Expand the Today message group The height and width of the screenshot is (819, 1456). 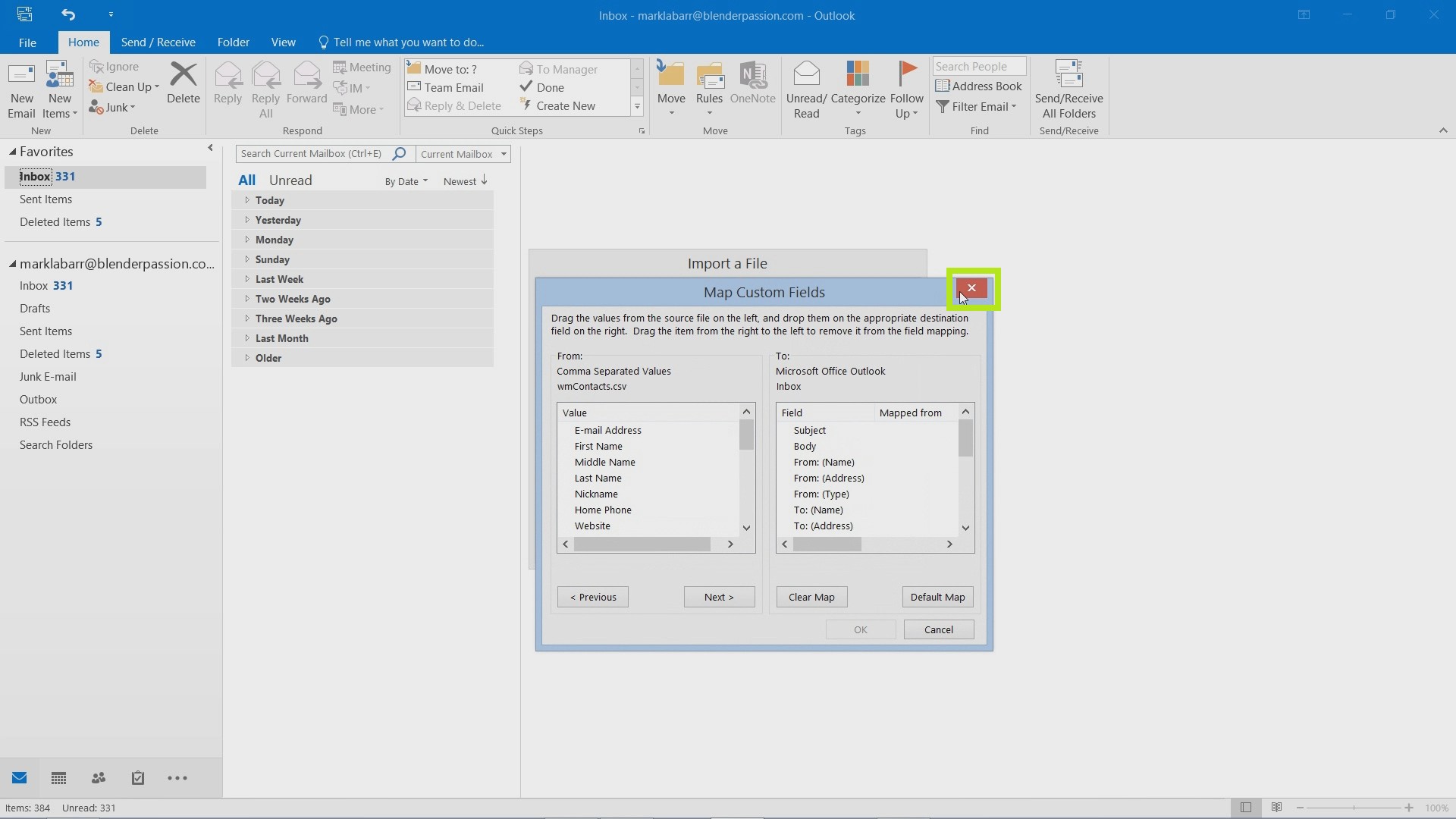tap(246, 200)
